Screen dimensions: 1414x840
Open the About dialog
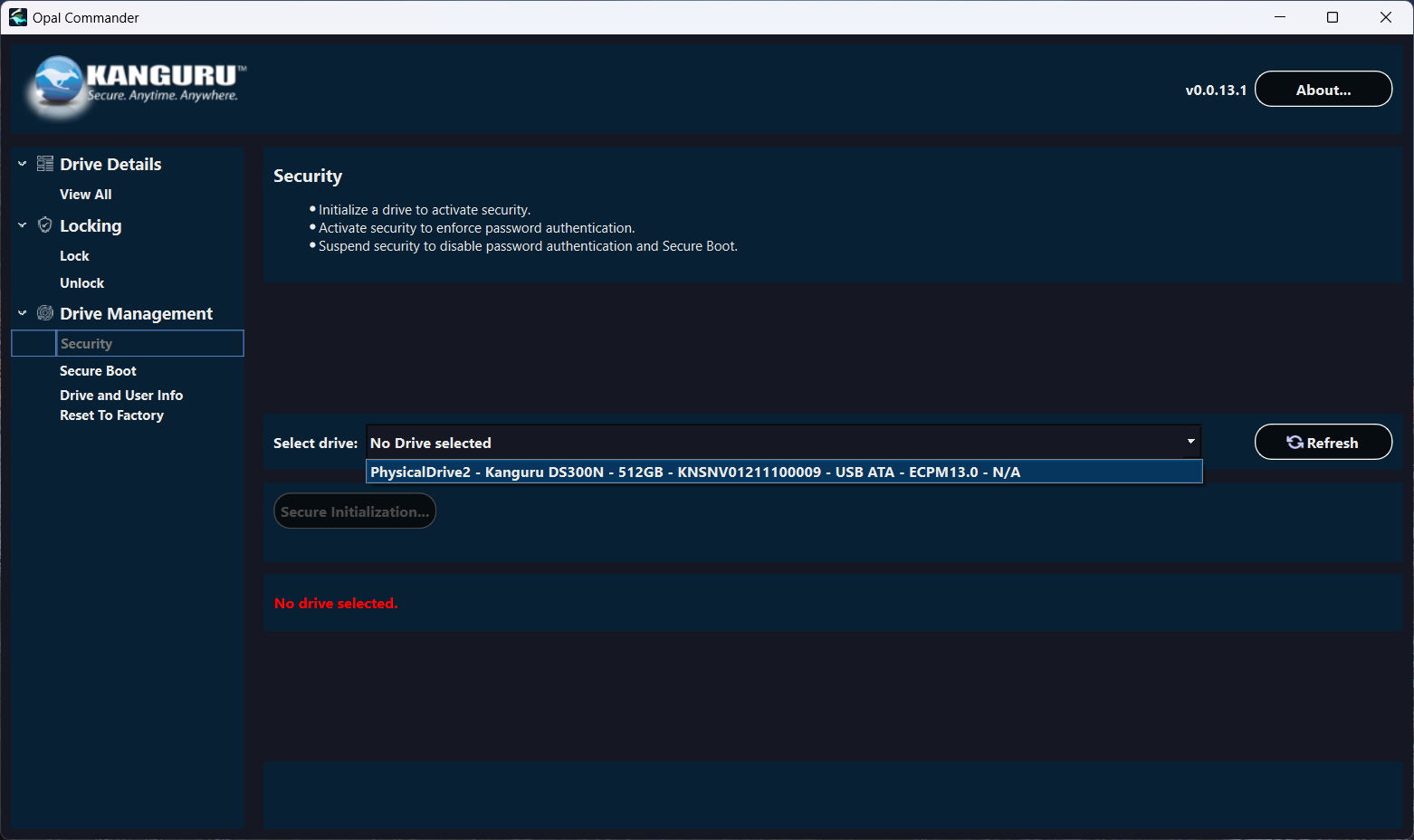coord(1323,89)
